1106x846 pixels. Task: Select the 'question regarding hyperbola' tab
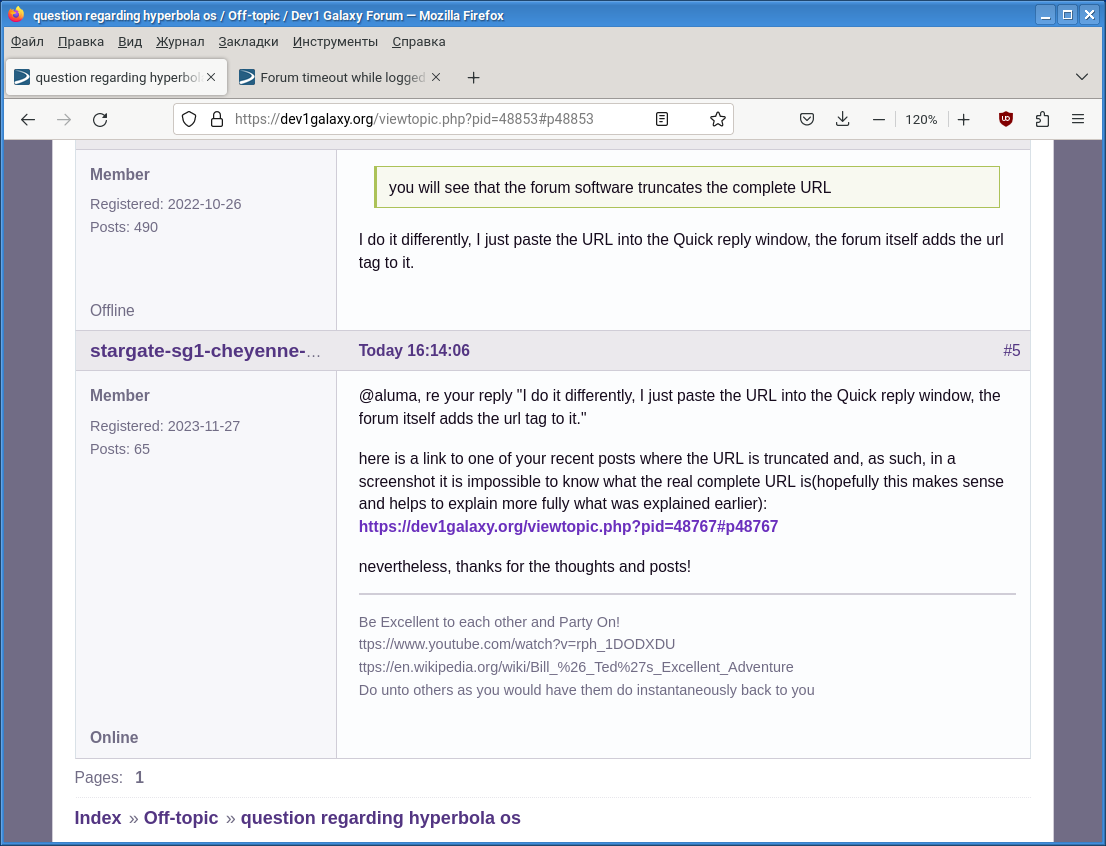[116, 78]
